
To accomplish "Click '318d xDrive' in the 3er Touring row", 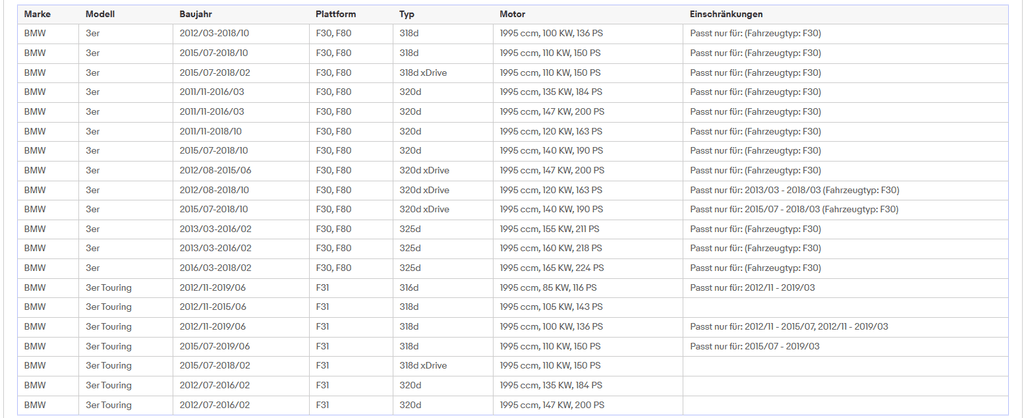I will point(423,366).
